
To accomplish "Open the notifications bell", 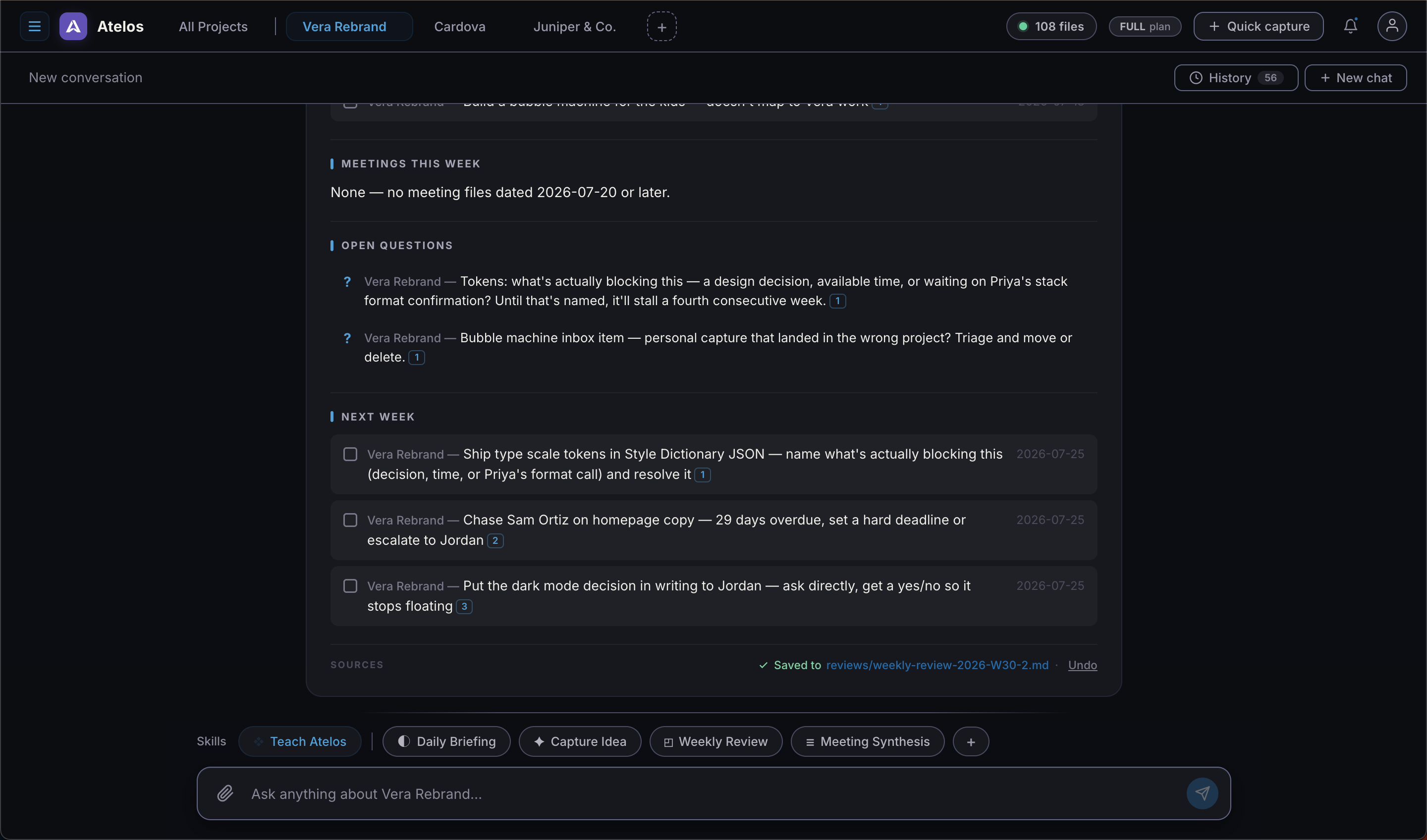I will coord(1351,26).
